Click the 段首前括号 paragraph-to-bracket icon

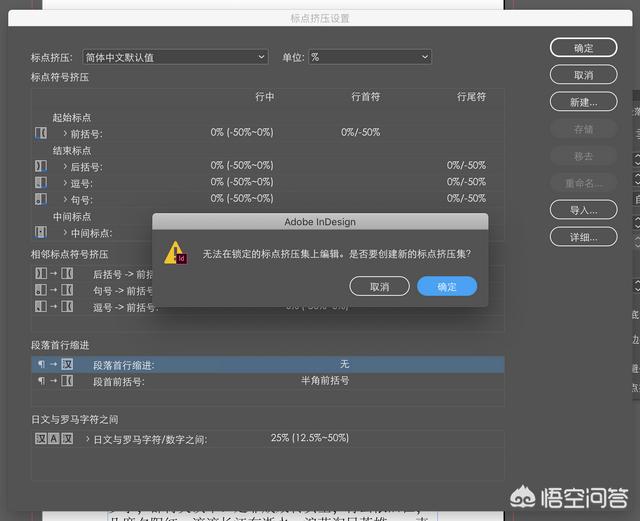pos(55,381)
